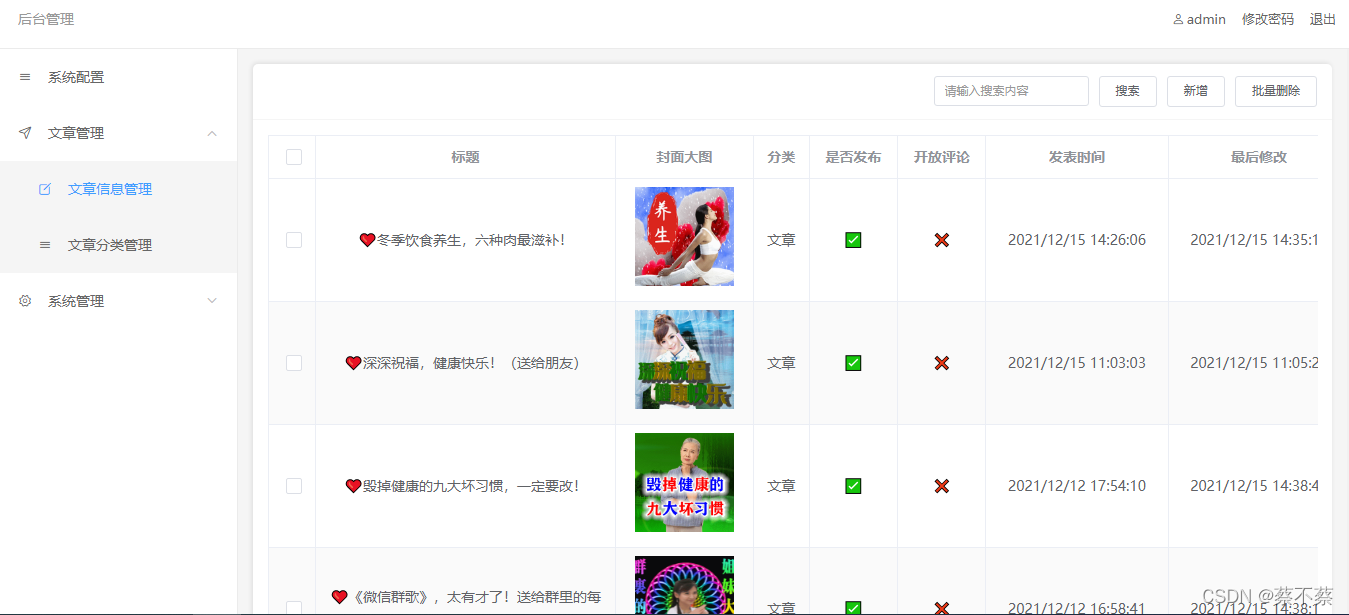The height and width of the screenshot is (615, 1349).
Task: Click comments red X for 冬季饮食养生 row
Action: 941,240
